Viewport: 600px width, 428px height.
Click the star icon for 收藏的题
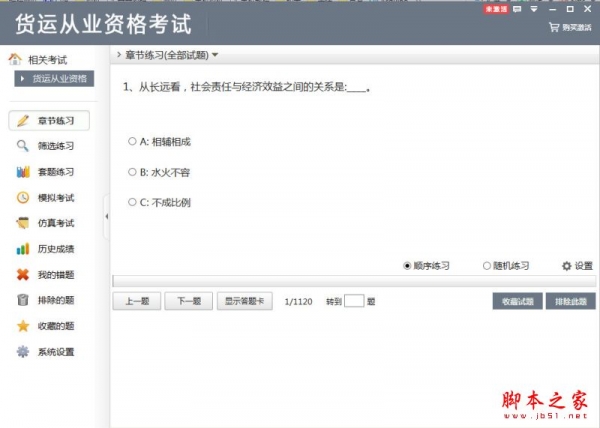[x=23, y=326]
